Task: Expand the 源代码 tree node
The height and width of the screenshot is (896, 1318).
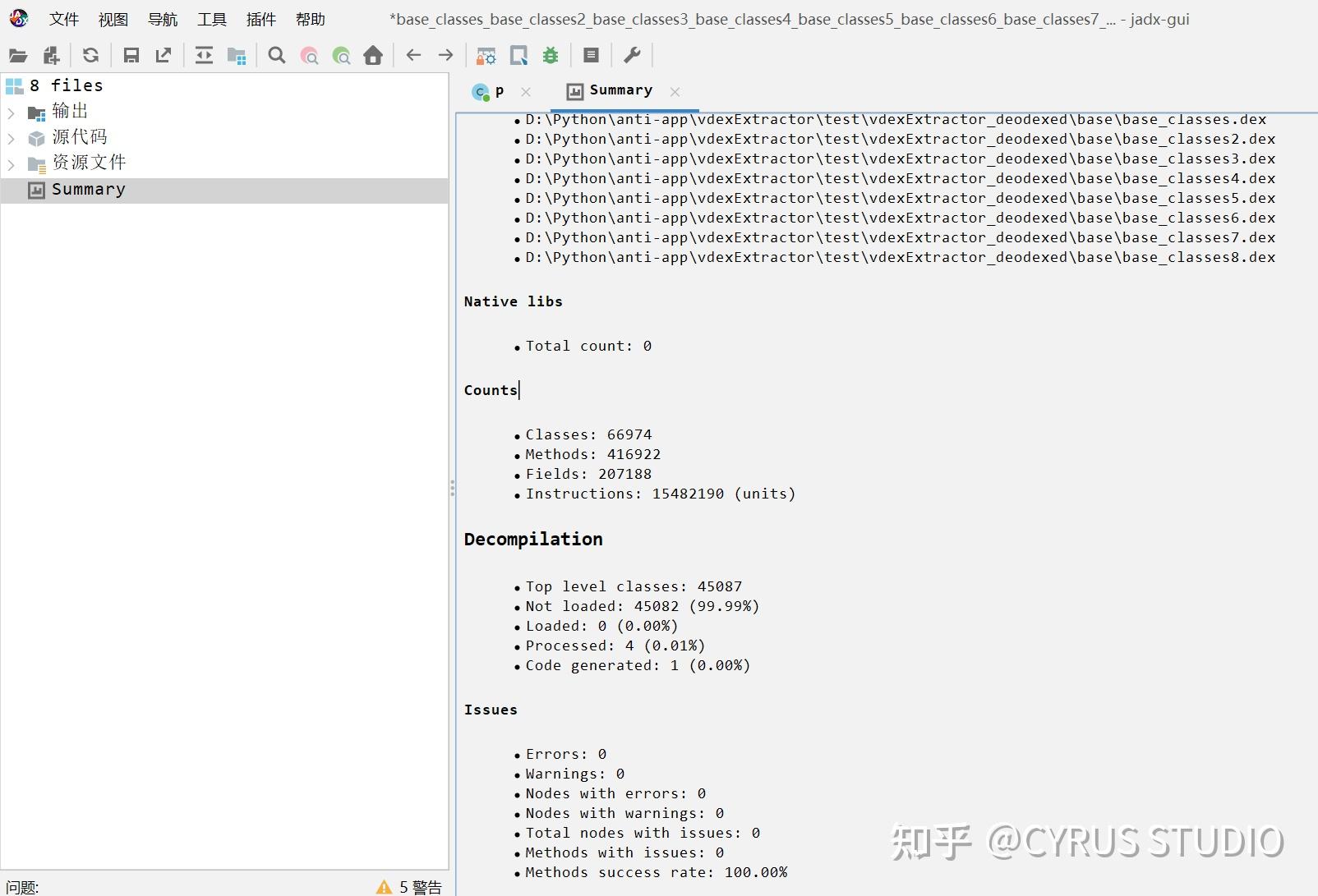Action: tap(11, 137)
